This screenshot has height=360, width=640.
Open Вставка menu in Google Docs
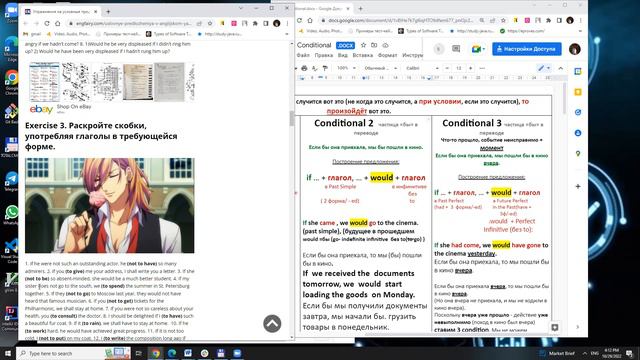coord(362,55)
